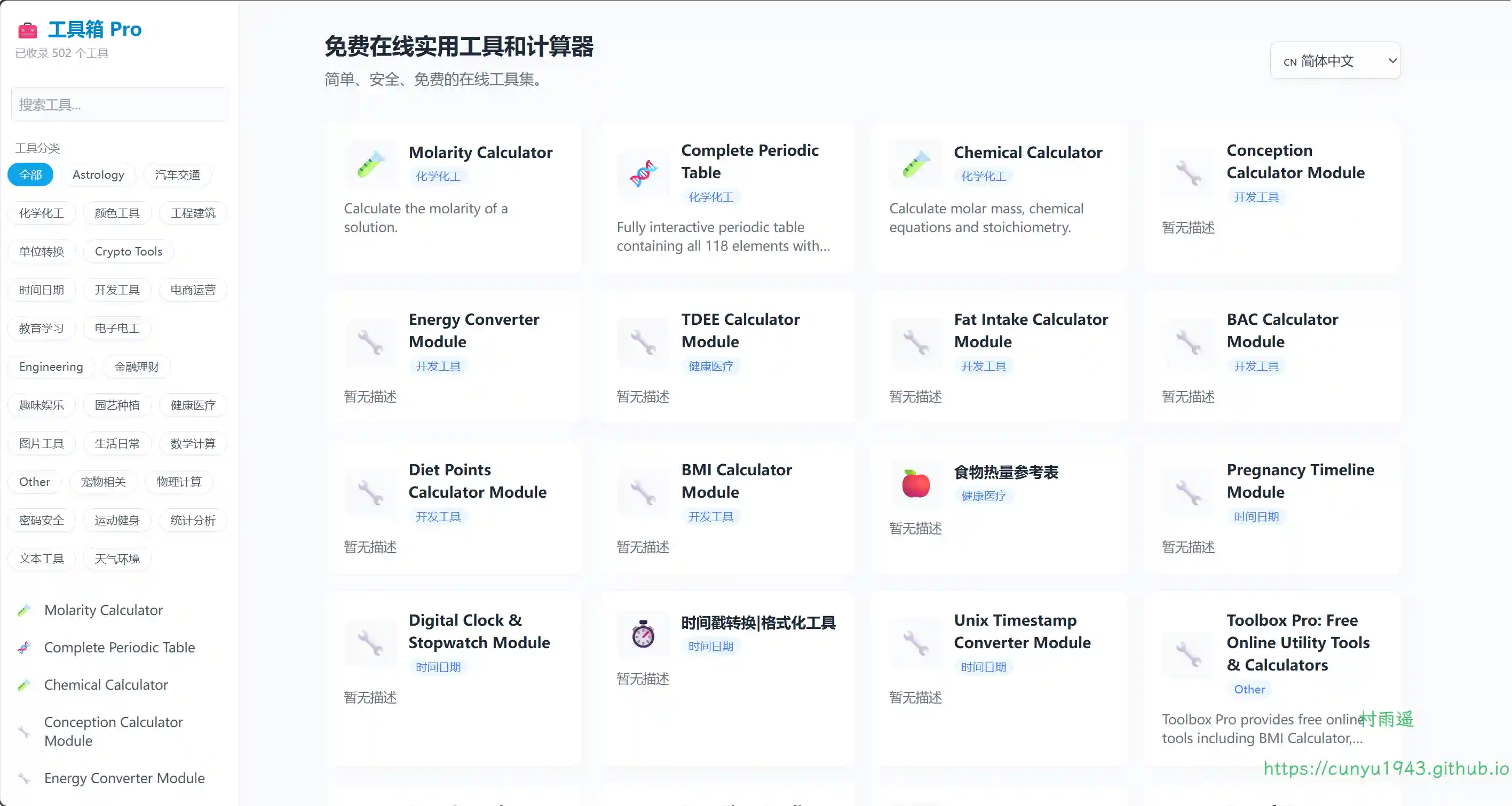Click the 工具箱 Pro title link
The height and width of the screenshot is (806, 1512).
pyautogui.click(x=94, y=29)
